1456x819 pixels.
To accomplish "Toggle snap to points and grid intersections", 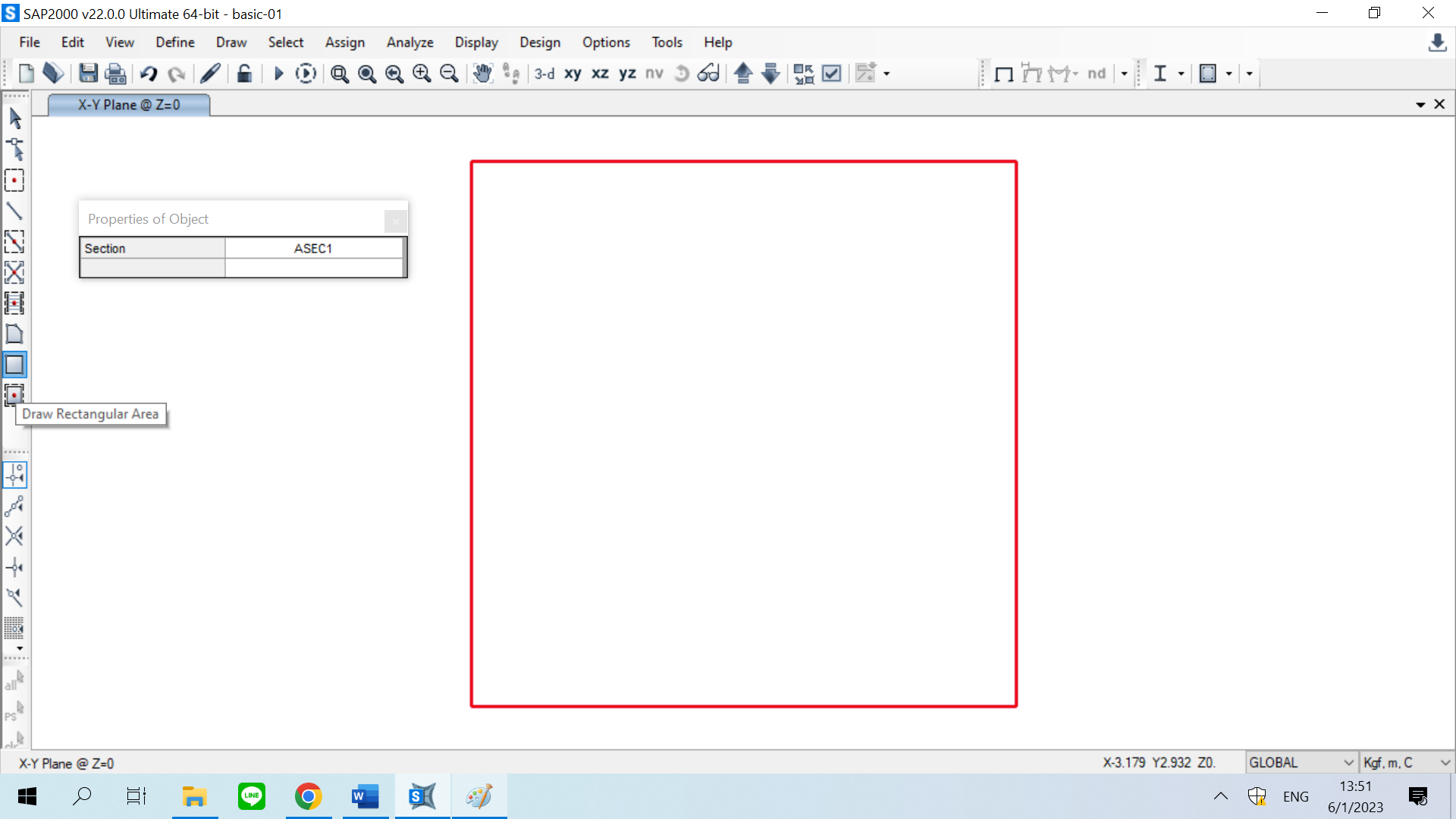I will [x=14, y=475].
